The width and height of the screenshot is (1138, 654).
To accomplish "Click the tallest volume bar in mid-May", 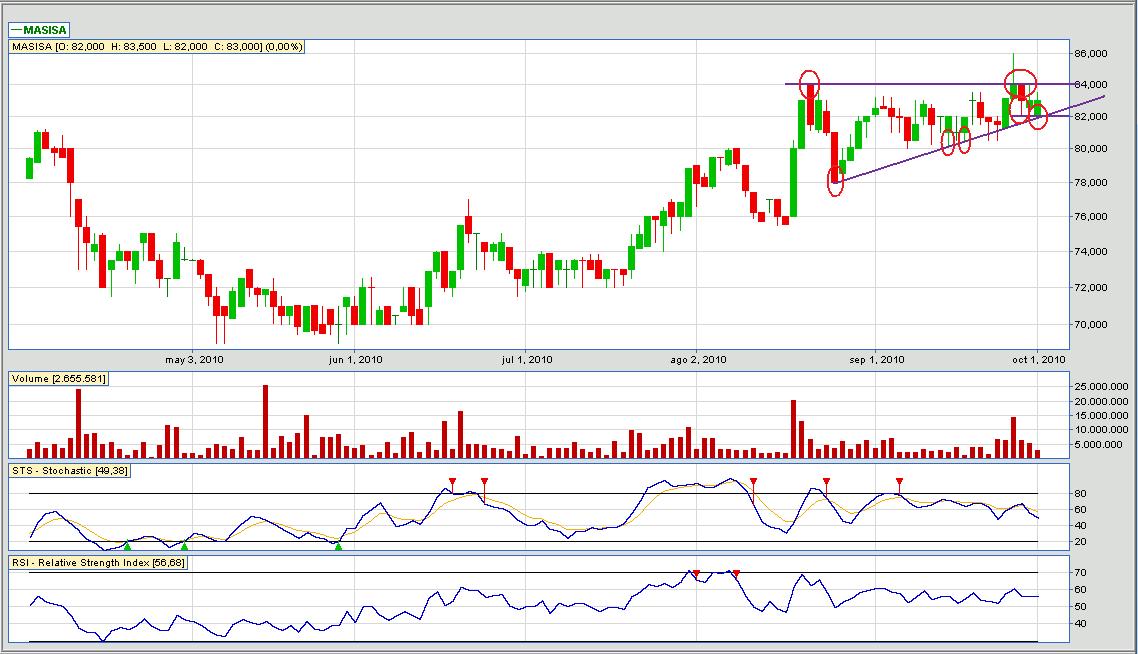I will point(265,420).
